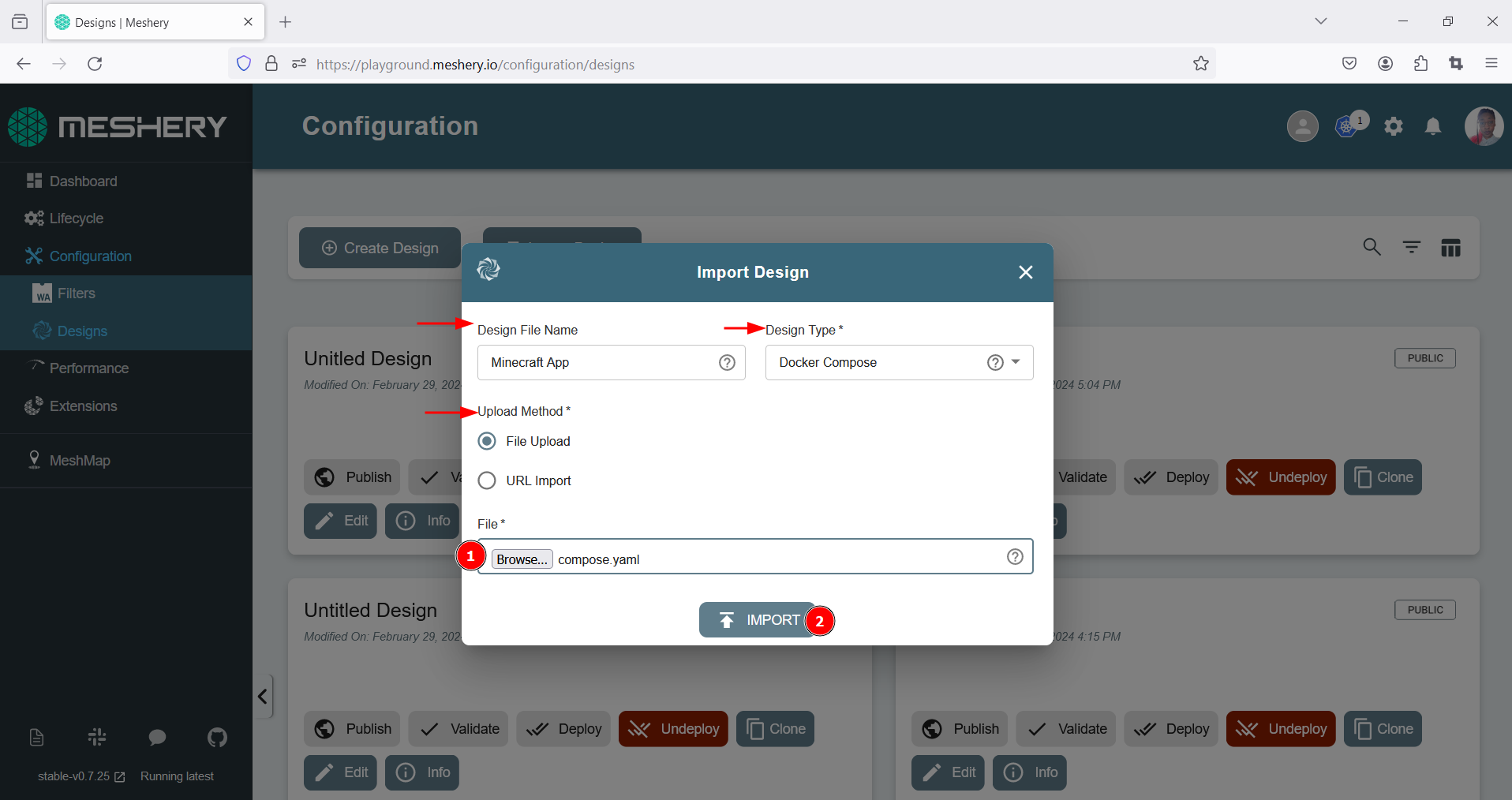Click the notifications bell icon
Screen dimensions: 1512x800
[1433, 126]
